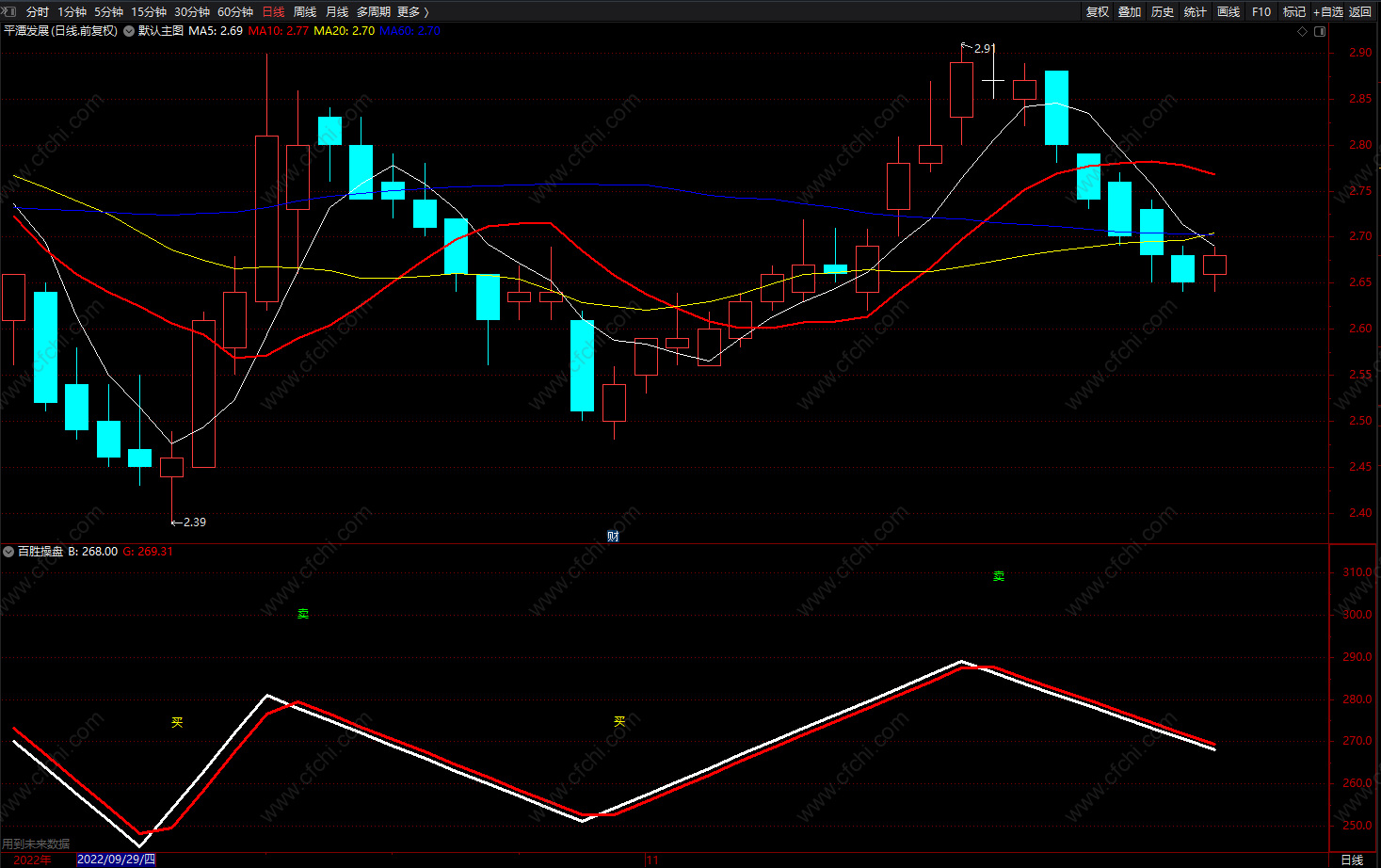1381x868 pixels.
Task: Switch to 月线 monthly chart
Action: 337,12
